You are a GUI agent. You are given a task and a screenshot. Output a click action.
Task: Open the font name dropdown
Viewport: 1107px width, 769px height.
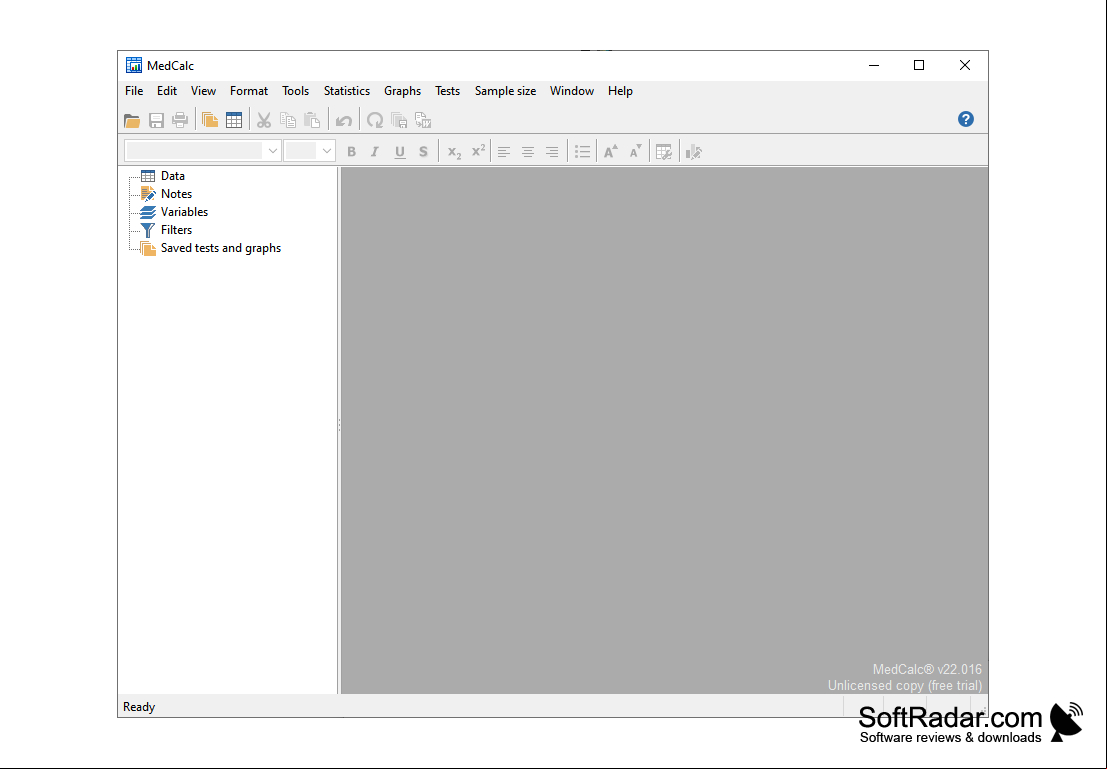click(x=273, y=151)
